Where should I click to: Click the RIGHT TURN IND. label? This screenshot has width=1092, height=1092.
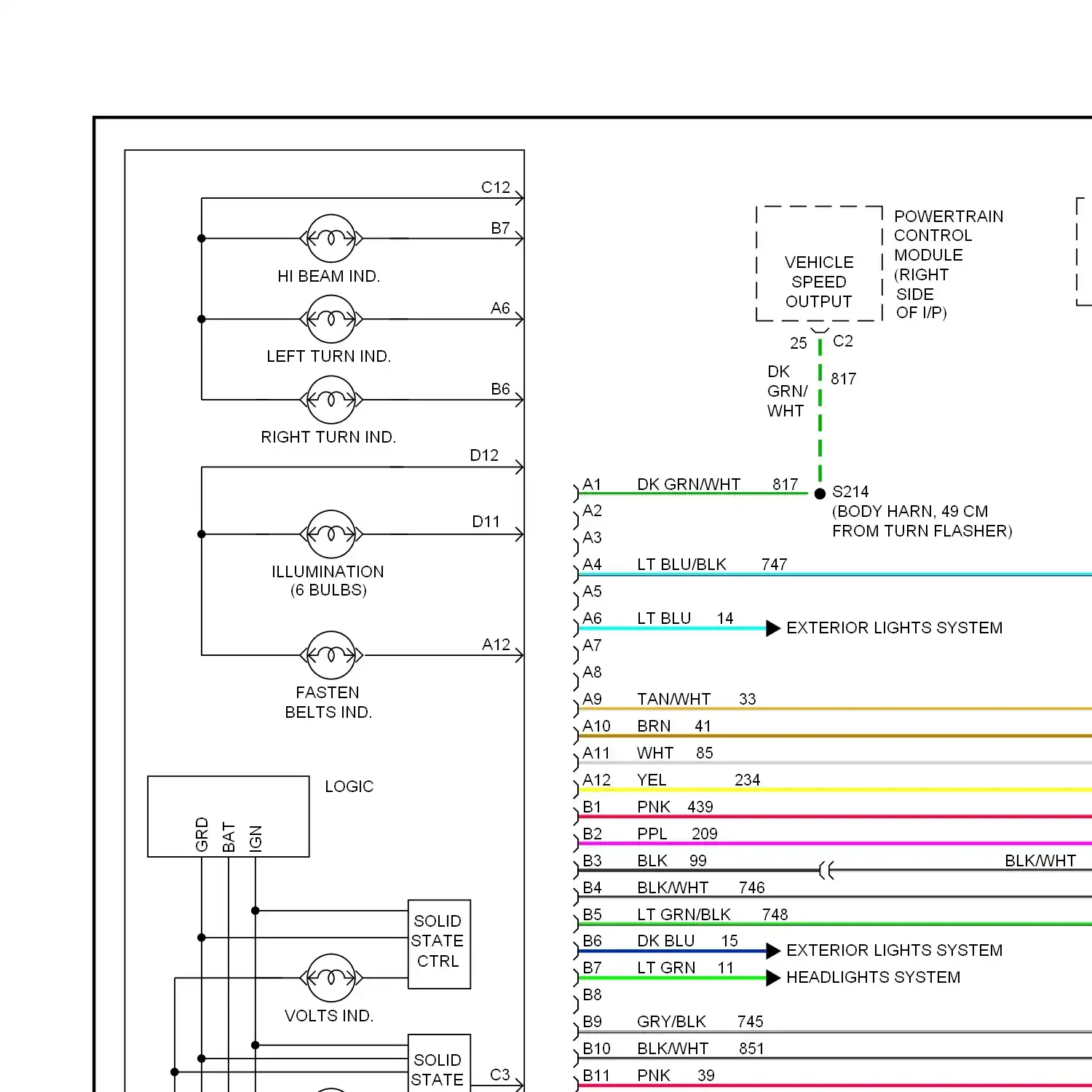(x=329, y=438)
